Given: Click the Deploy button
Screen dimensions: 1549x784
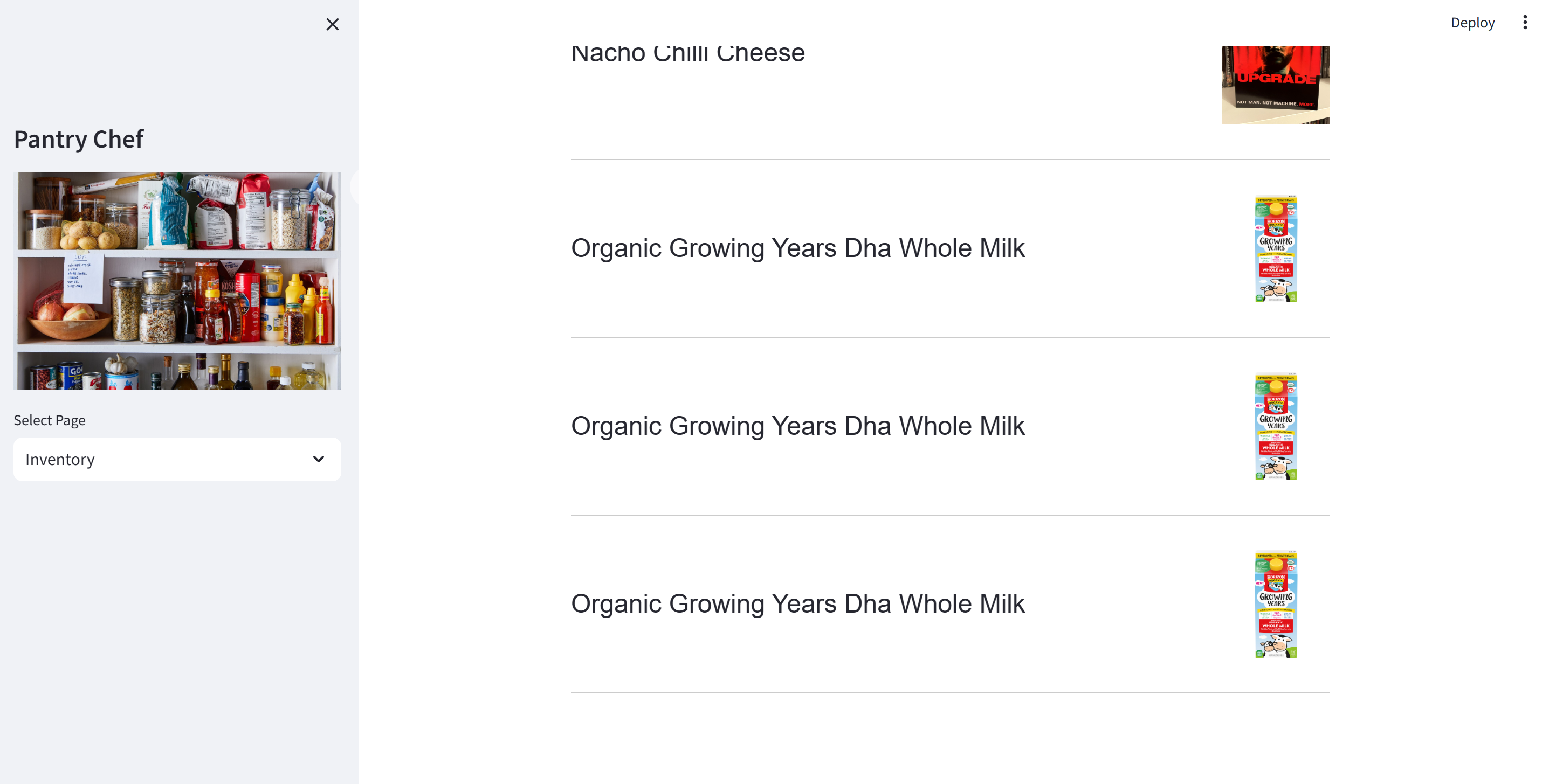Looking at the screenshot, I should click(x=1472, y=22).
